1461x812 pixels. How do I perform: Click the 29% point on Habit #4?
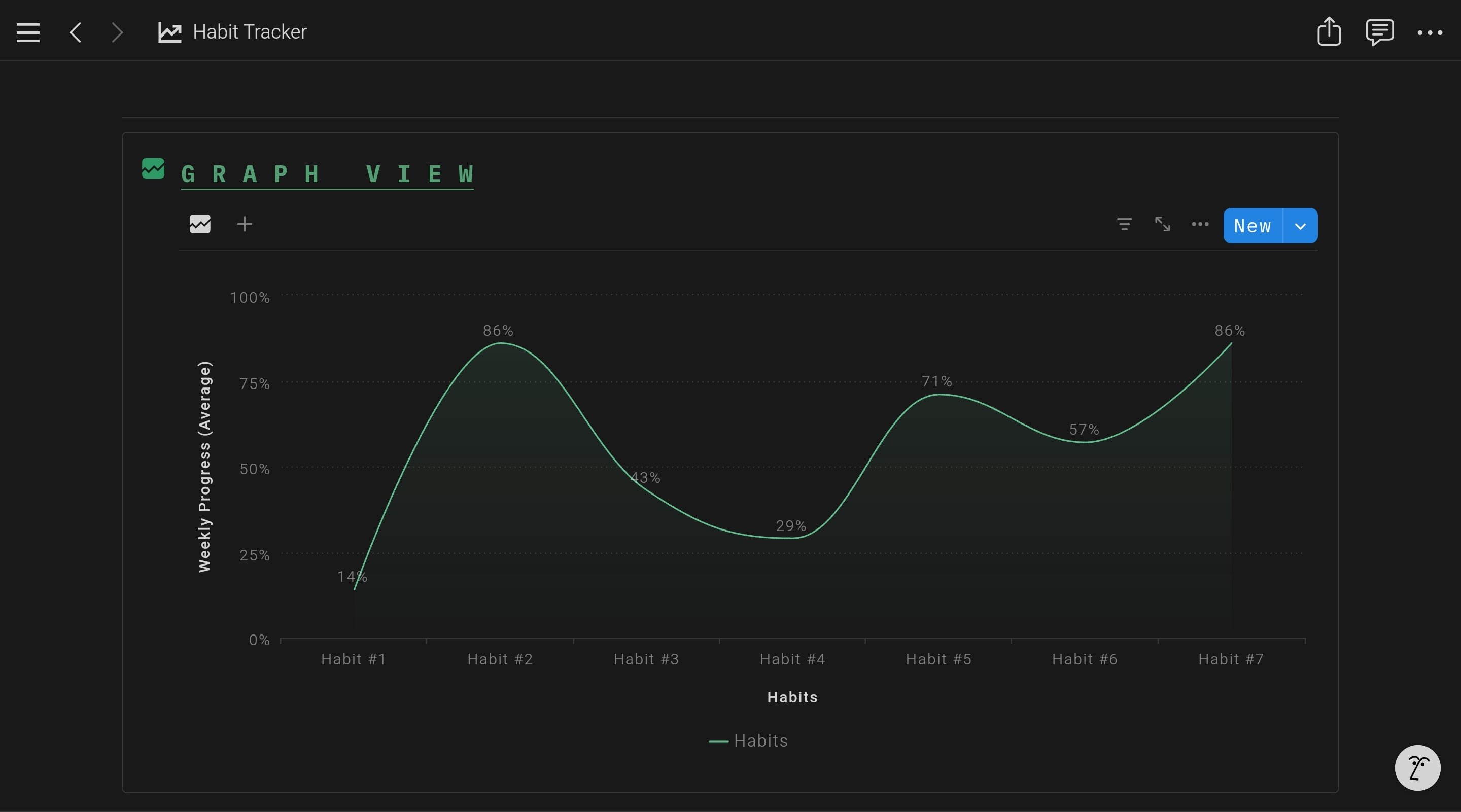coord(792,538)
